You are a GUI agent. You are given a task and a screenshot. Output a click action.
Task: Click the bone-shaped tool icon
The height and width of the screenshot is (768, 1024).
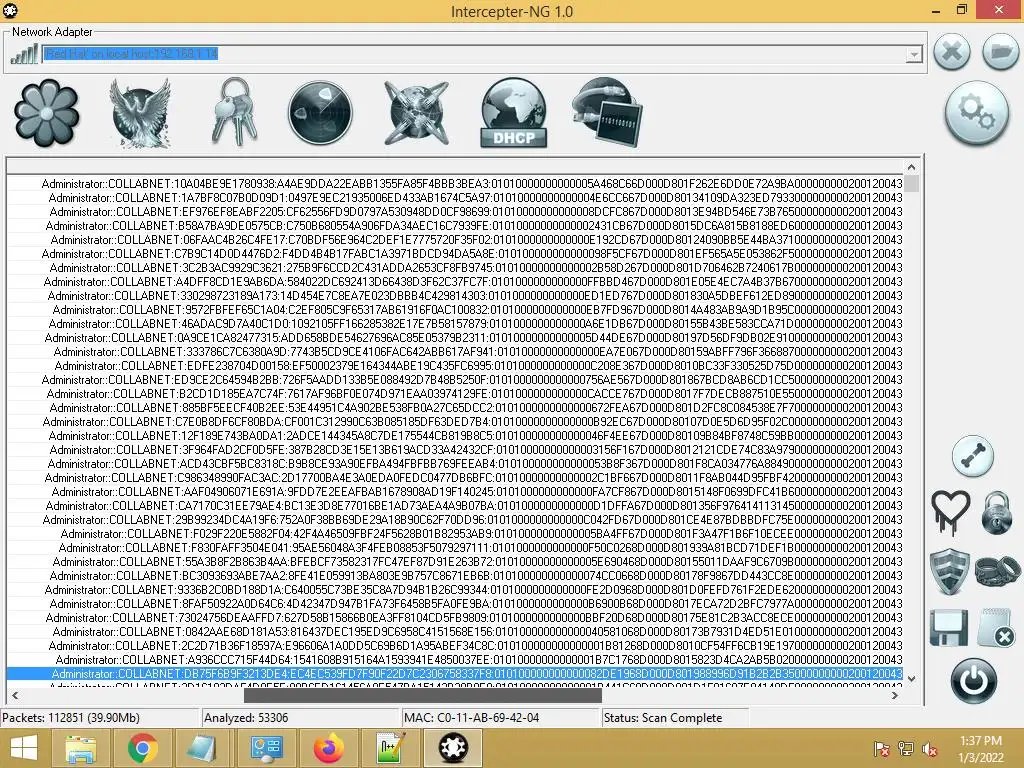click(972, 456)
